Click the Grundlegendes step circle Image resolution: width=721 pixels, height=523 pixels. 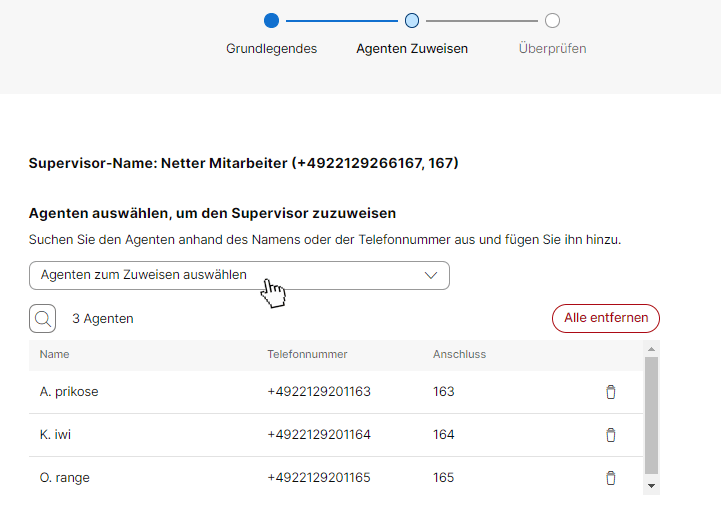(271, 20)
